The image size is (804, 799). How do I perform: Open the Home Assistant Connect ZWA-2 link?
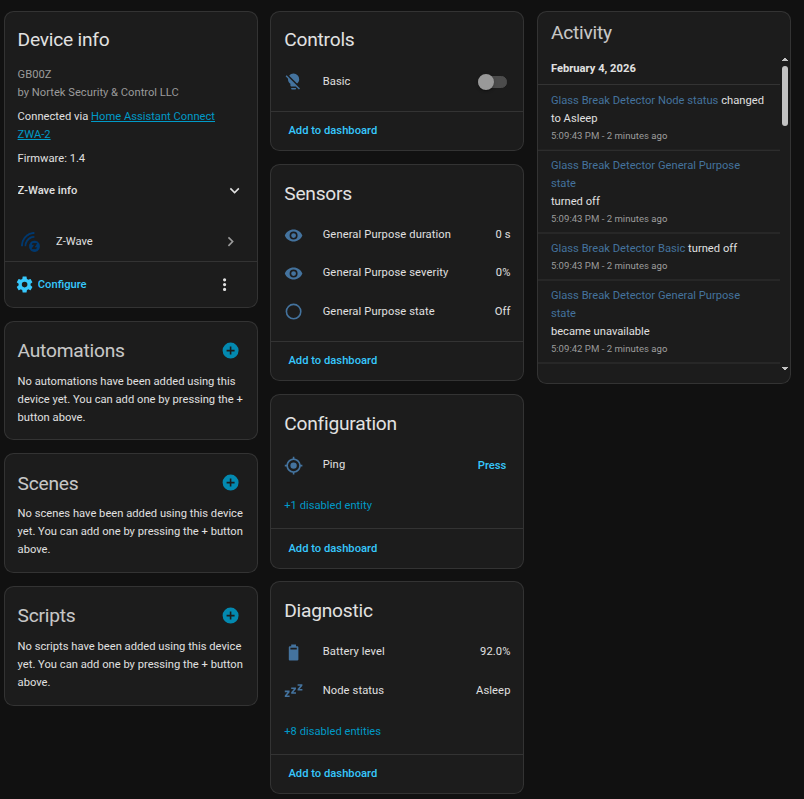(152, 117)
